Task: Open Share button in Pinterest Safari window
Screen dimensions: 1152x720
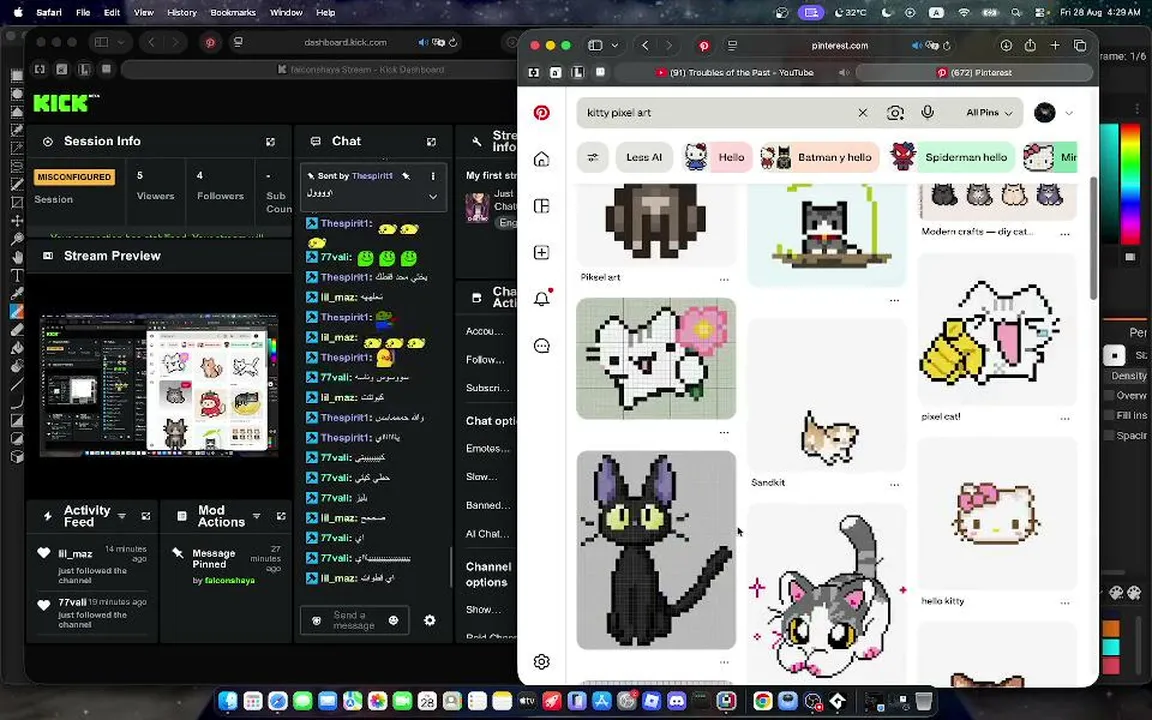Action: click(x=1030, y=46)
